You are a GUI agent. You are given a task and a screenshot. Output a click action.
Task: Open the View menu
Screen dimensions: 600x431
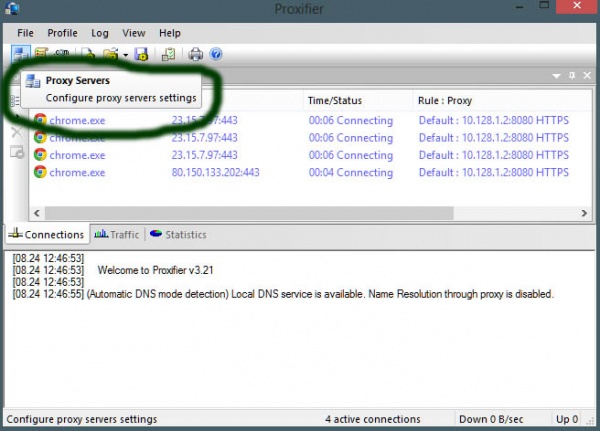pyautogui.click(x=134, y=33)
